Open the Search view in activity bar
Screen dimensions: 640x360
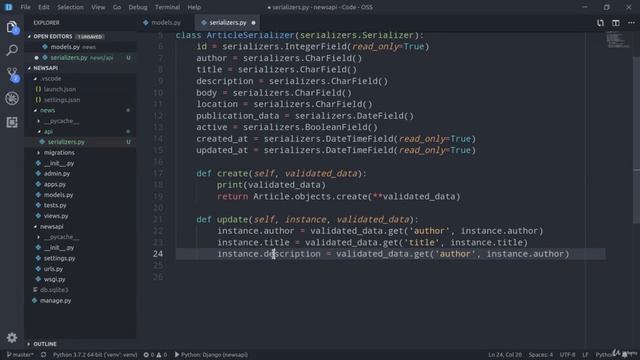[12, 50]
